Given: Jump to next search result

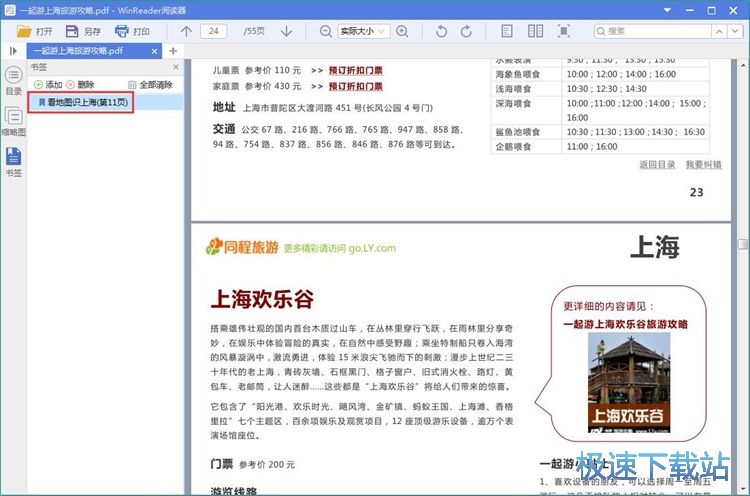Looking at the screenshot, I should (x=735, y=32).
